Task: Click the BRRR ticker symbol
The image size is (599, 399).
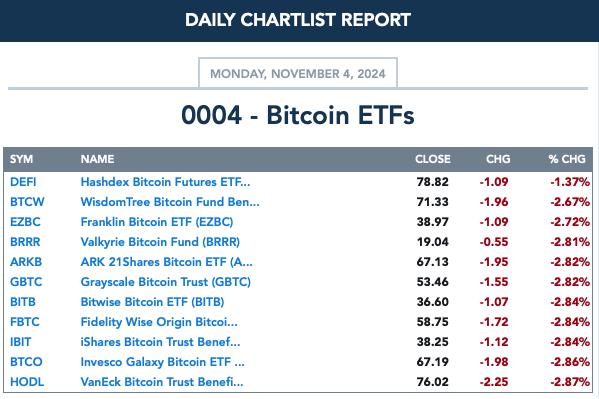Action: (x=25, y=242)
